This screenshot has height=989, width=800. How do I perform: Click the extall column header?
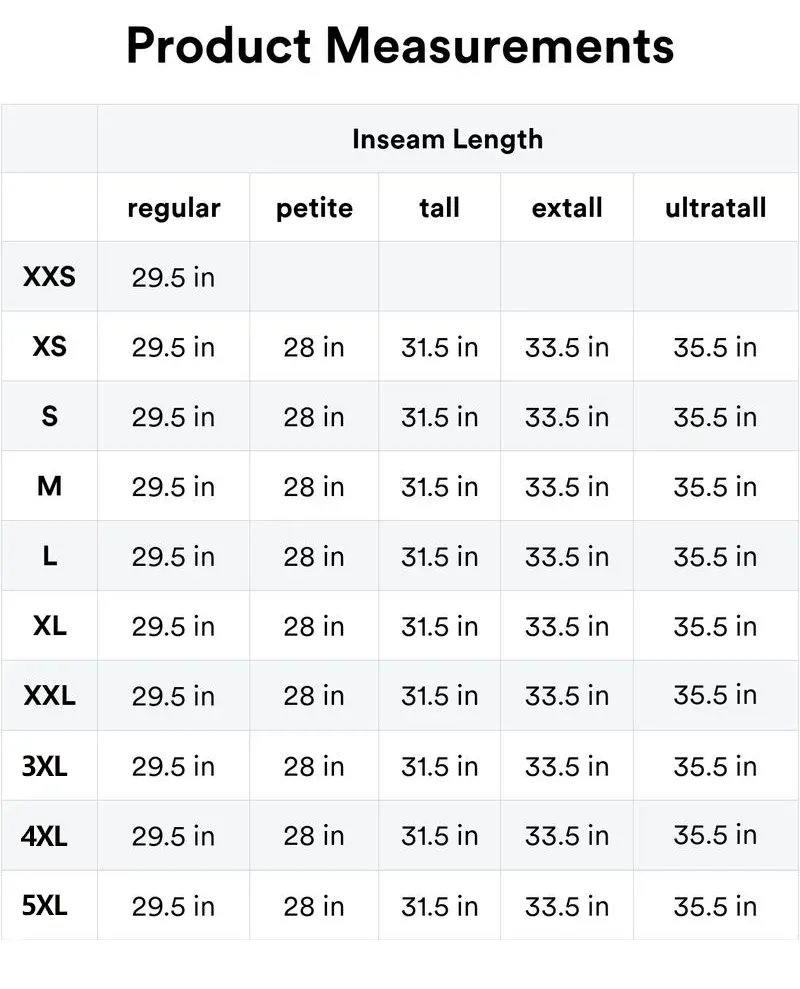click(567, 208)
